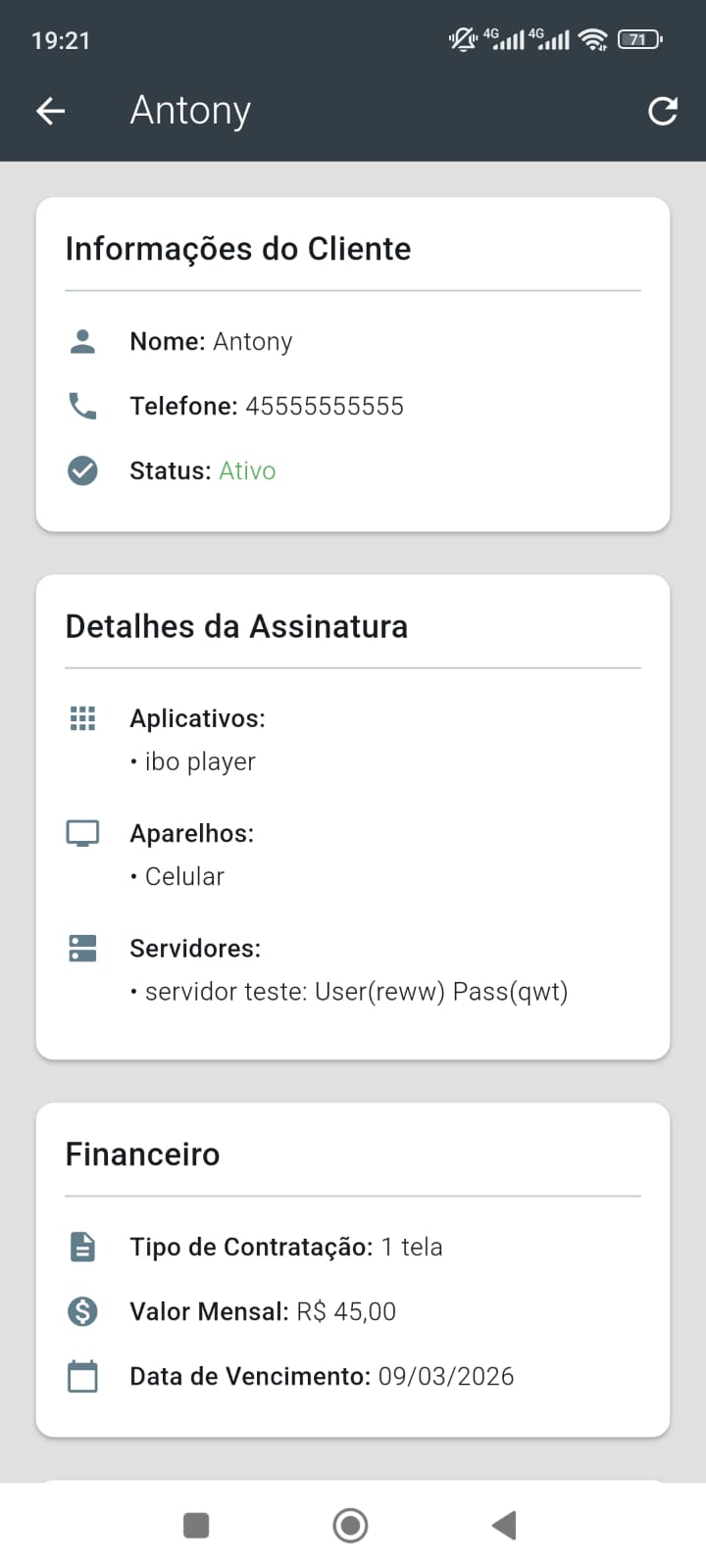Click the checkmark status icon
The image size is (706, 1568).
pyautogui.click(x=82, y=470)
